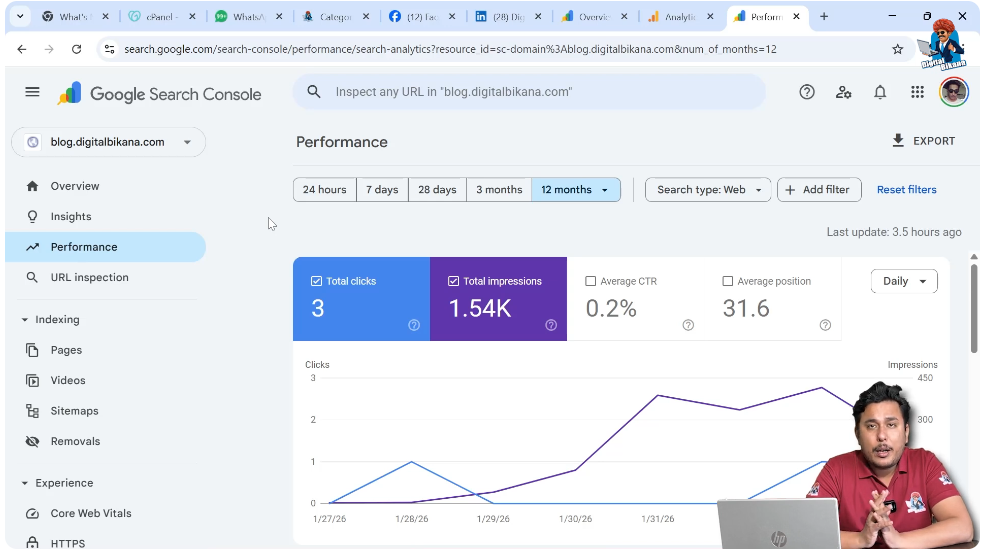984x552 pixels.
Task: Open the Google account avatar
Action: click(954, 92)
